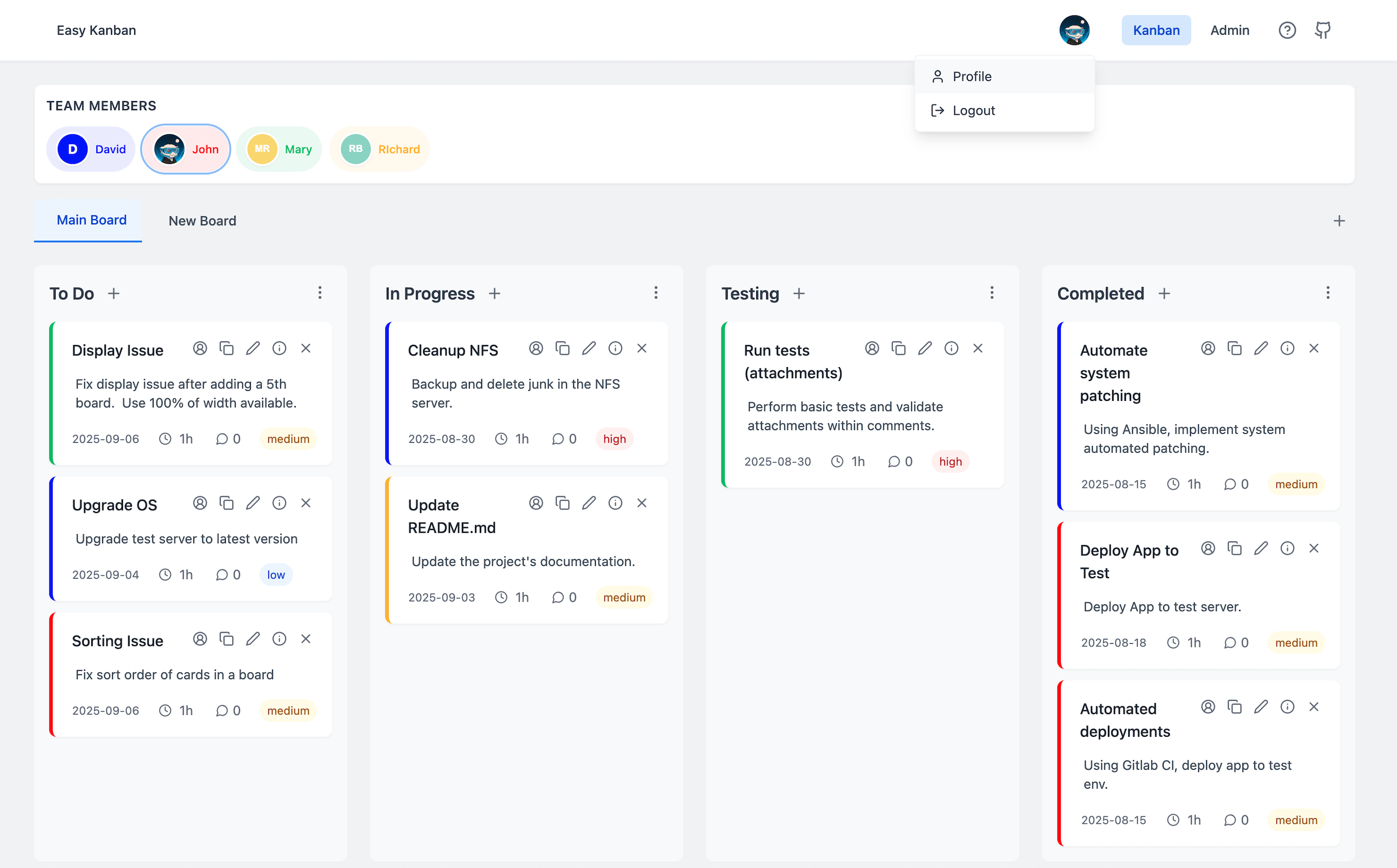Edit the Run tests (attachments) card
Image resolution: width=1397 pixels, height=868 pixels.
924,348
